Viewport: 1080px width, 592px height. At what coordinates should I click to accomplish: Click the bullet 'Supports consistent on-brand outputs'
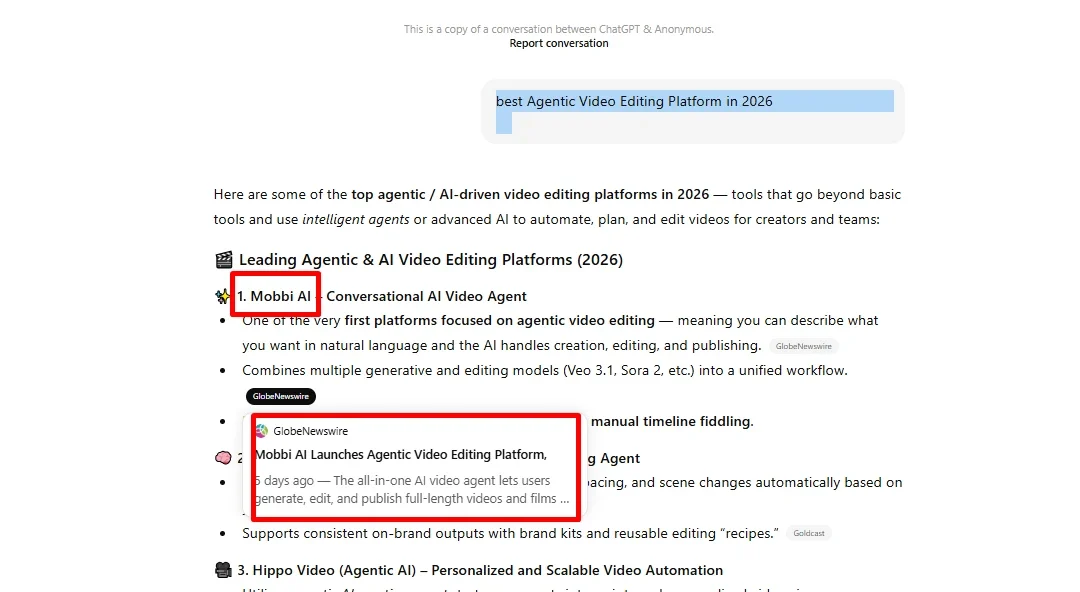[x=510, y=533]
